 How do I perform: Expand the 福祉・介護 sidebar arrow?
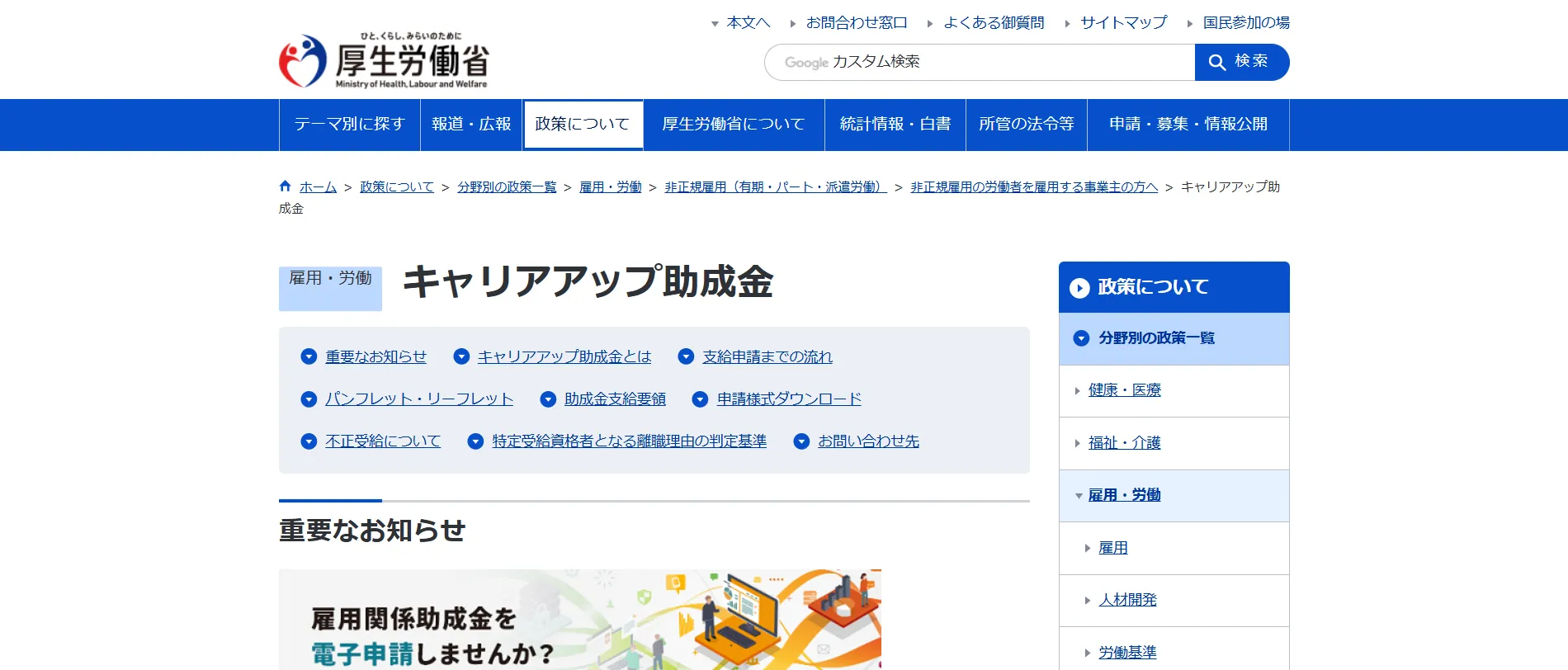[1077, 443]
